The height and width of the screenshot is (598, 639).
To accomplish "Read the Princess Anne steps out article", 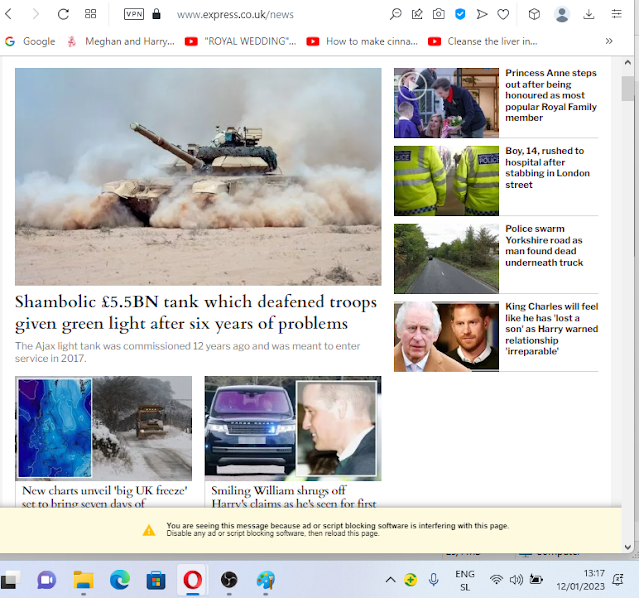I will pyautogui.click(x=551, y=95).
